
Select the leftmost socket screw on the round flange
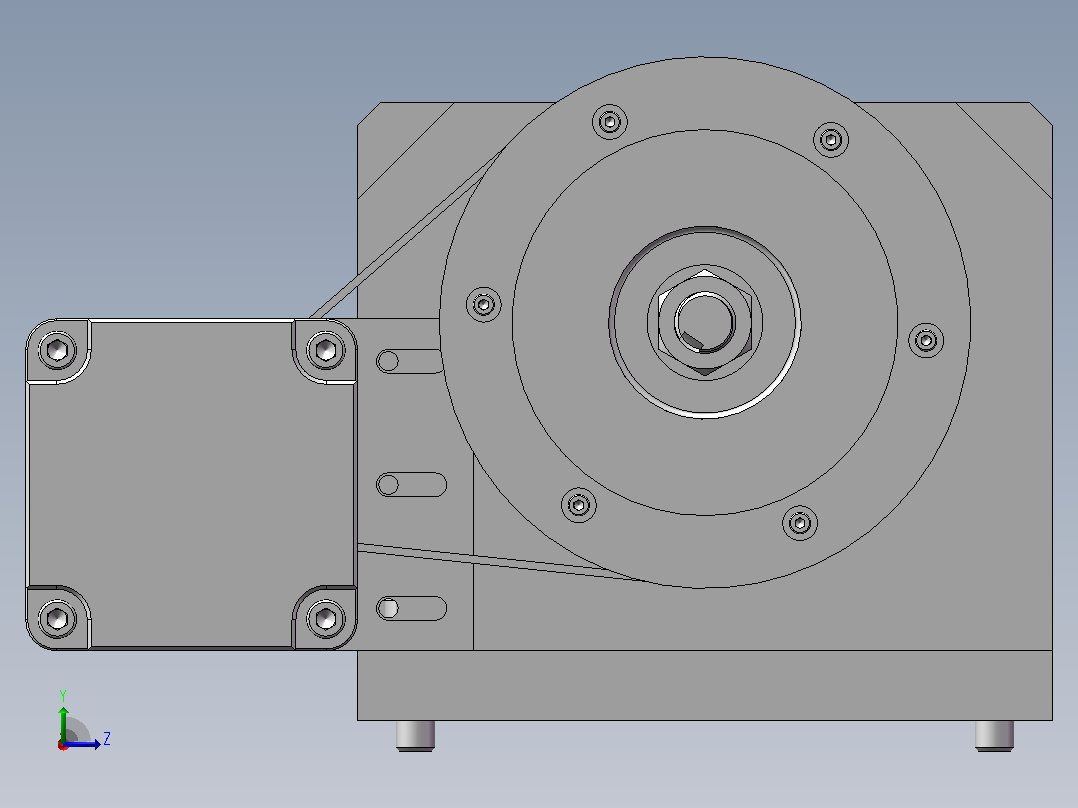click(483, 304)
